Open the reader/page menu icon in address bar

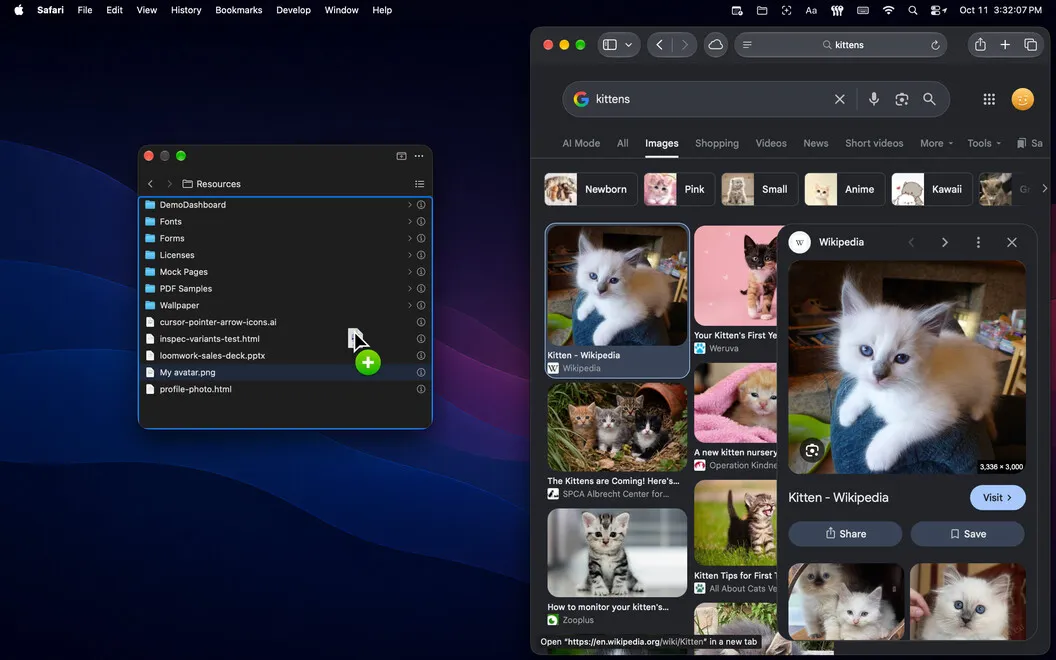click(x=747, y=44)
